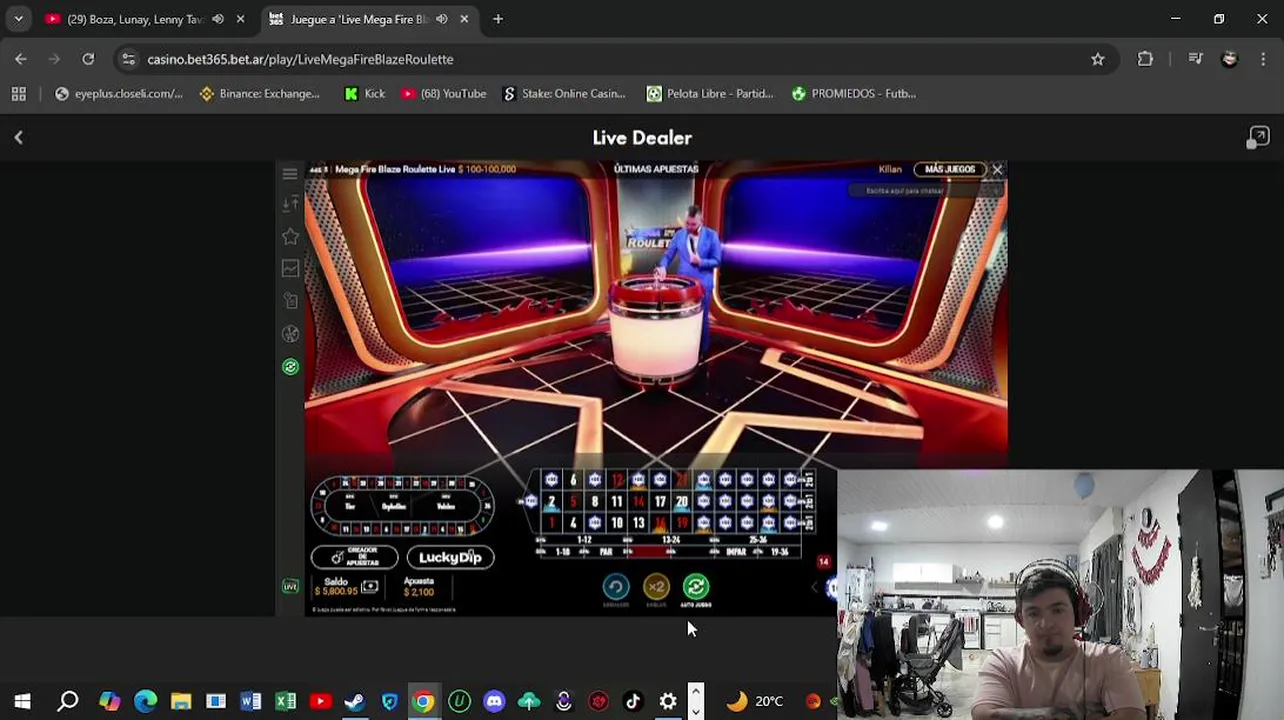
Task: Close the chat panel X
Action: click(997, 170)
